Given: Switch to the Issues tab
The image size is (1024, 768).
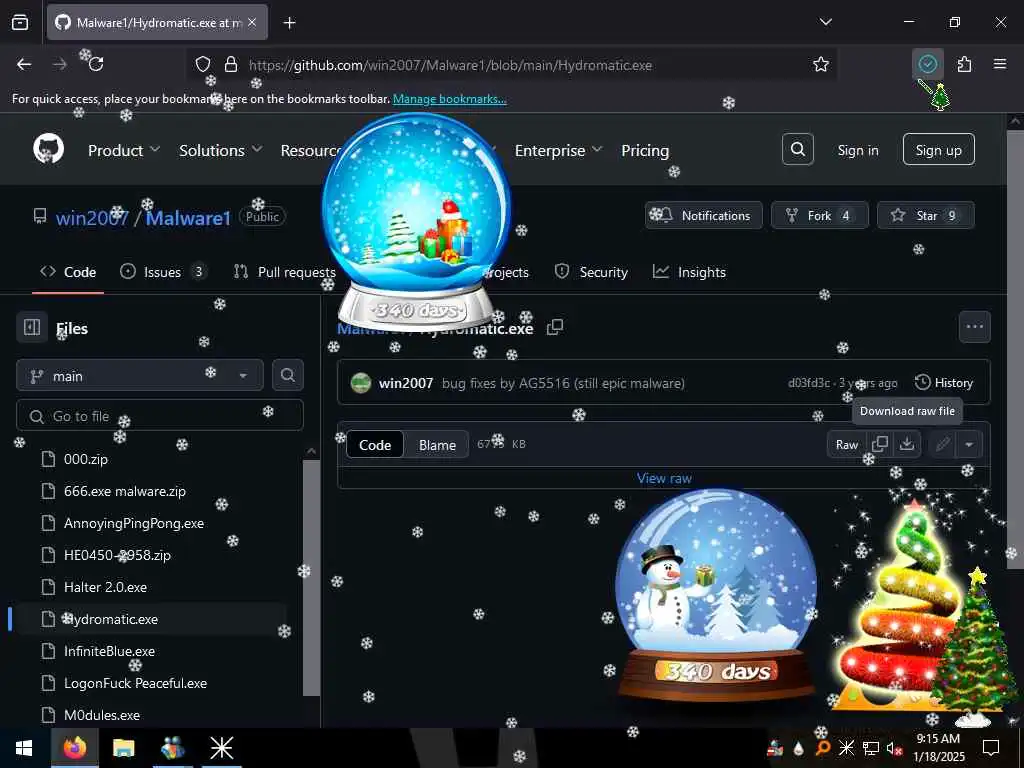Looking at the screenshot, I should (x=163, y=272).
